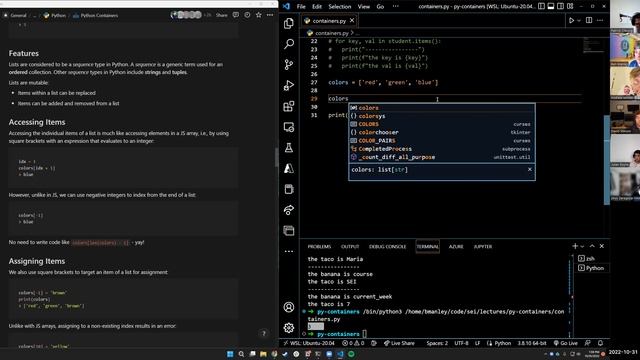
Task: Click the Share button in Notion
Action: 222,15
